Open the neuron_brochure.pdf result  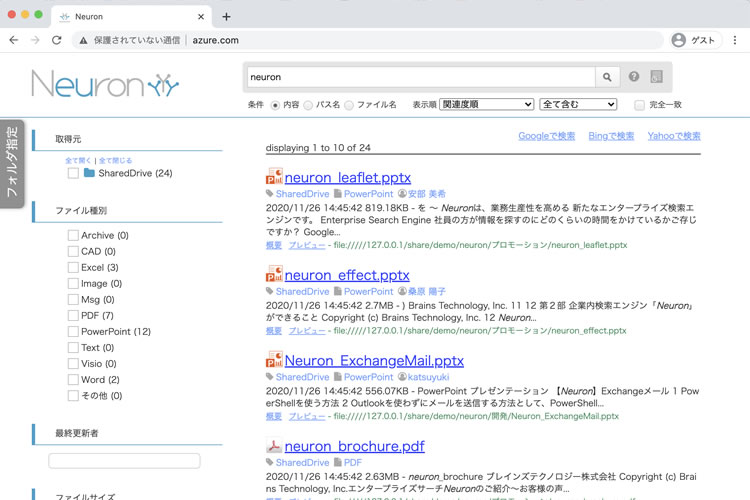354,446
